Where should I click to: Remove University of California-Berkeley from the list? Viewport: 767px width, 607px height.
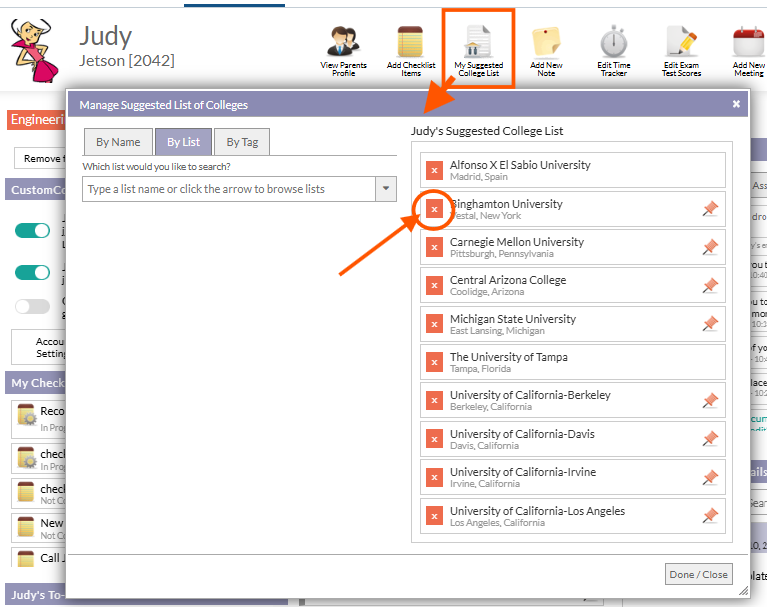(434, 401)
